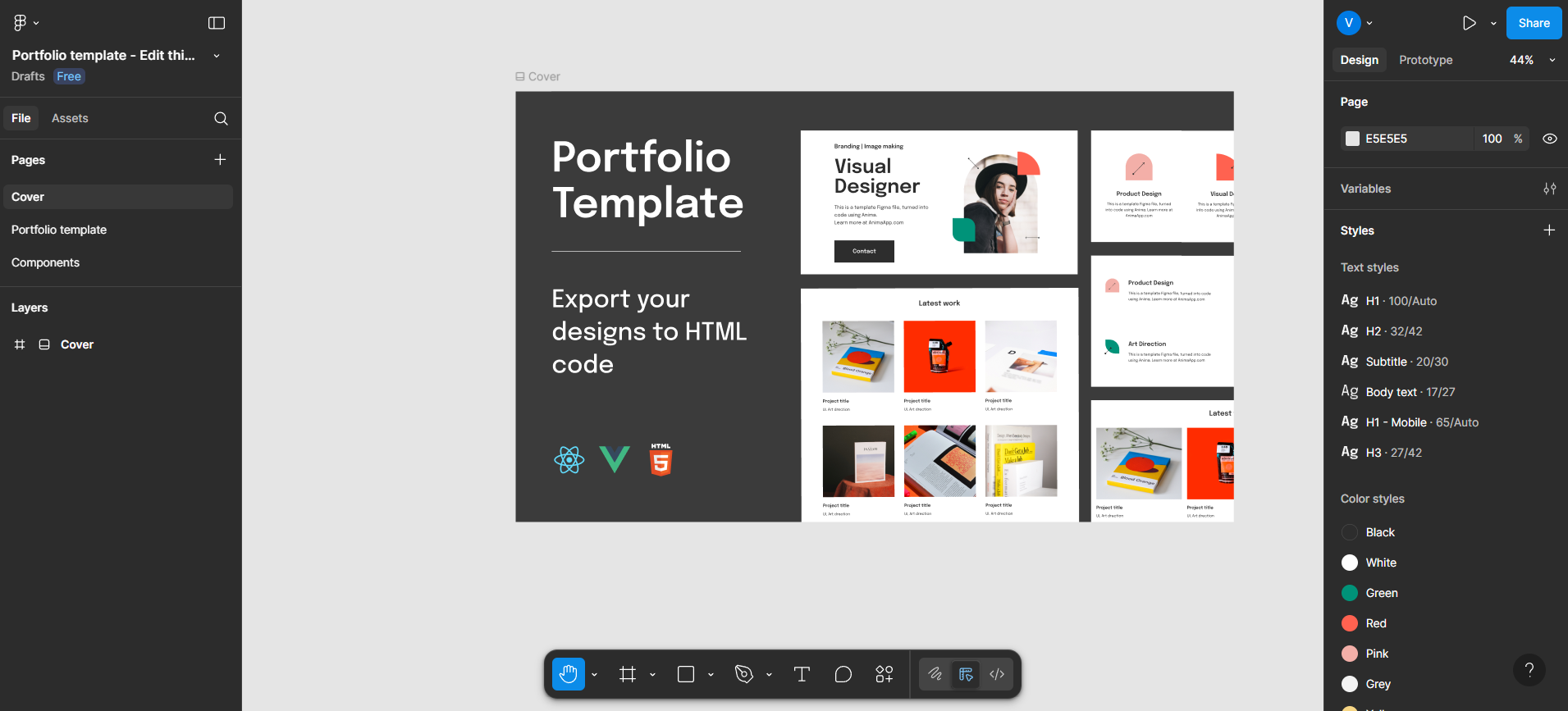Open the Figma main menu dropdown
This screenshot has width=1568, height=711.
point(25,23)
